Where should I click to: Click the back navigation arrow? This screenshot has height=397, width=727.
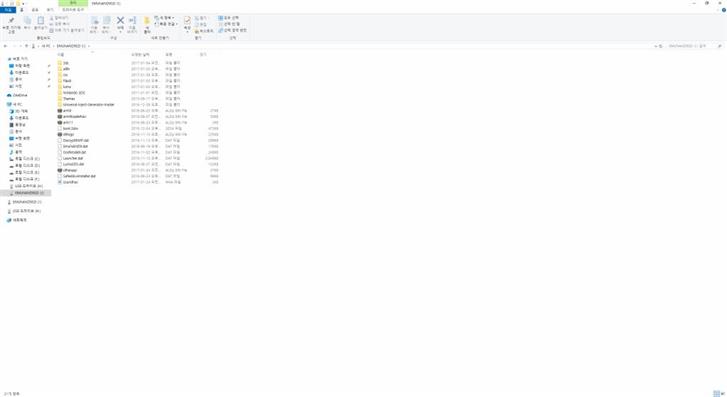5,46
